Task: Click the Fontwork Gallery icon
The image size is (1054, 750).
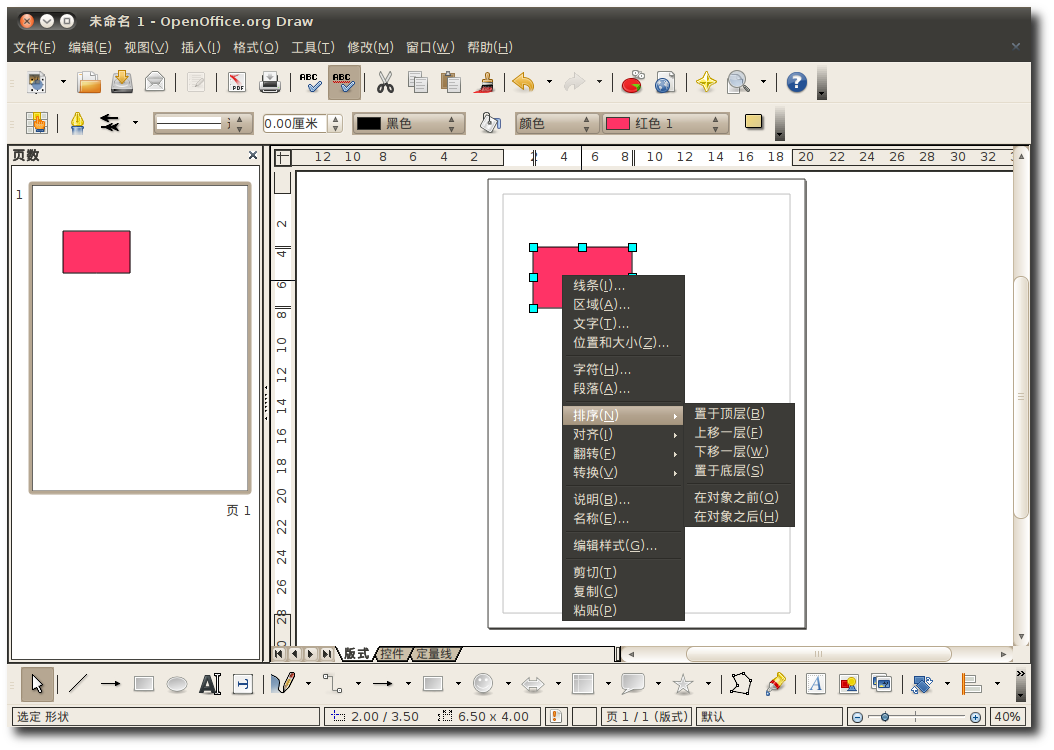Action: (815, 684)
